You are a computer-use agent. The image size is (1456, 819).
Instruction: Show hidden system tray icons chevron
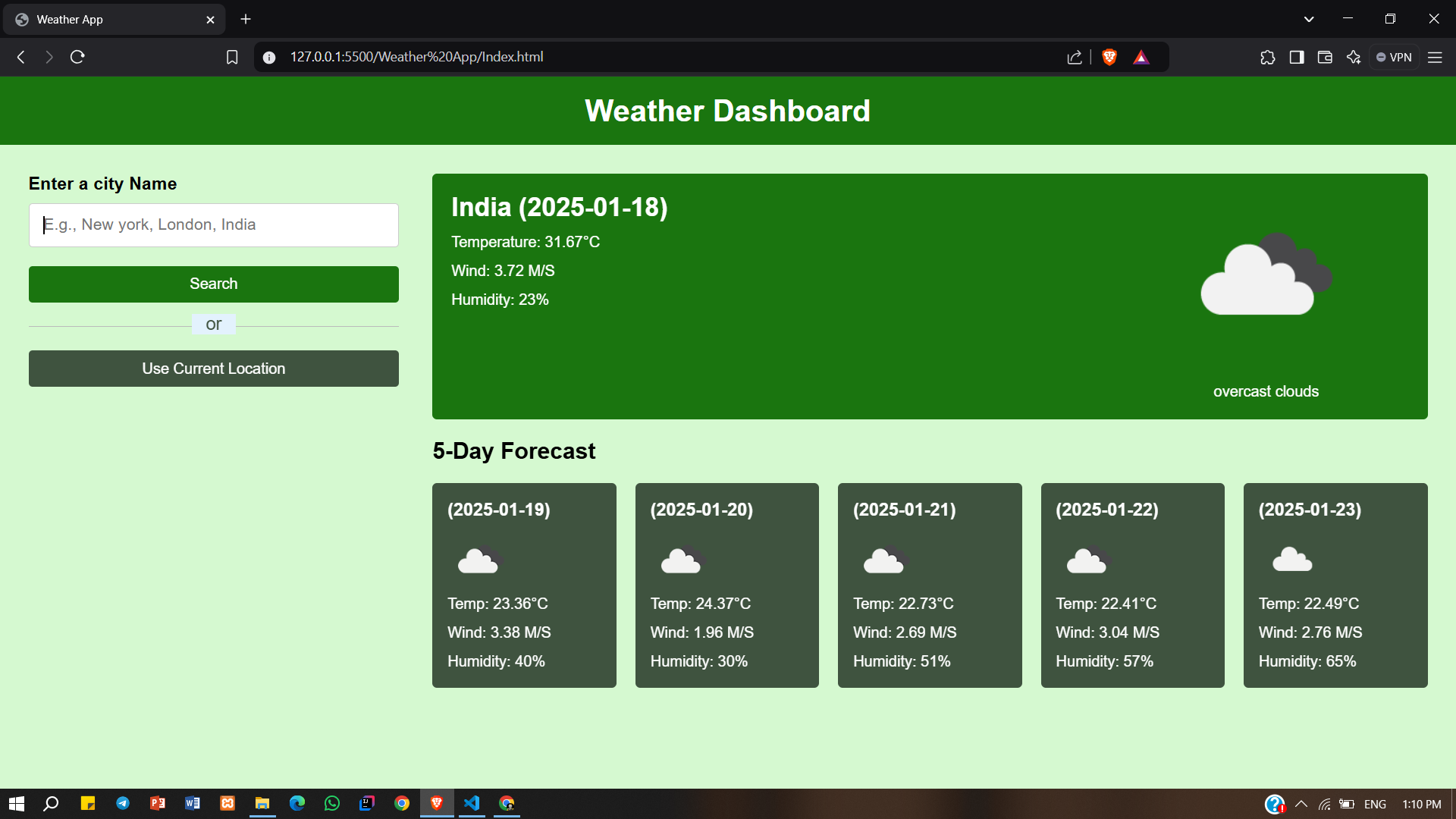1301,804
